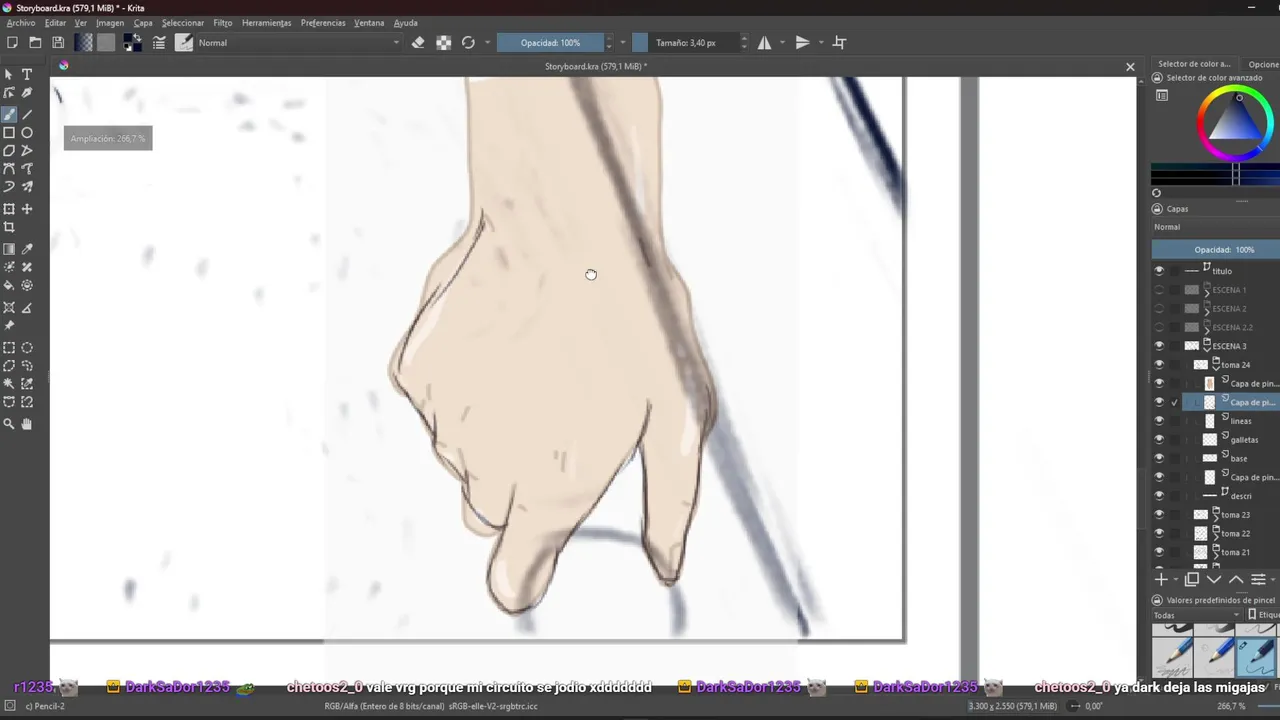Toggle horizontal mirror tool
Image resolution: width=1280 pixels, height=720 pixels.
pos(765,43)
